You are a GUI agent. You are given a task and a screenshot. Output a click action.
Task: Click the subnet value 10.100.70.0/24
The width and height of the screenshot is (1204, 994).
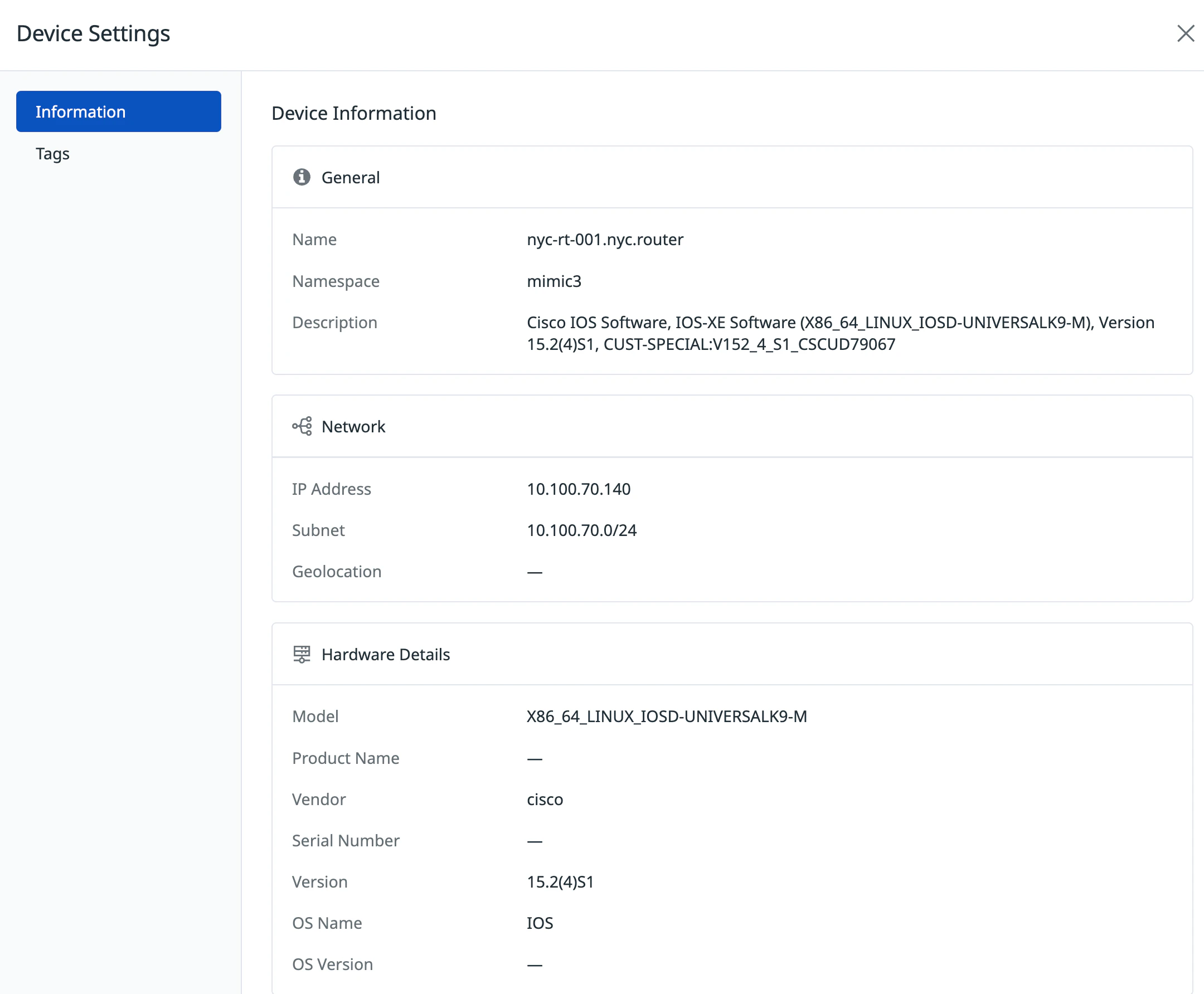(x=581, y=530)
